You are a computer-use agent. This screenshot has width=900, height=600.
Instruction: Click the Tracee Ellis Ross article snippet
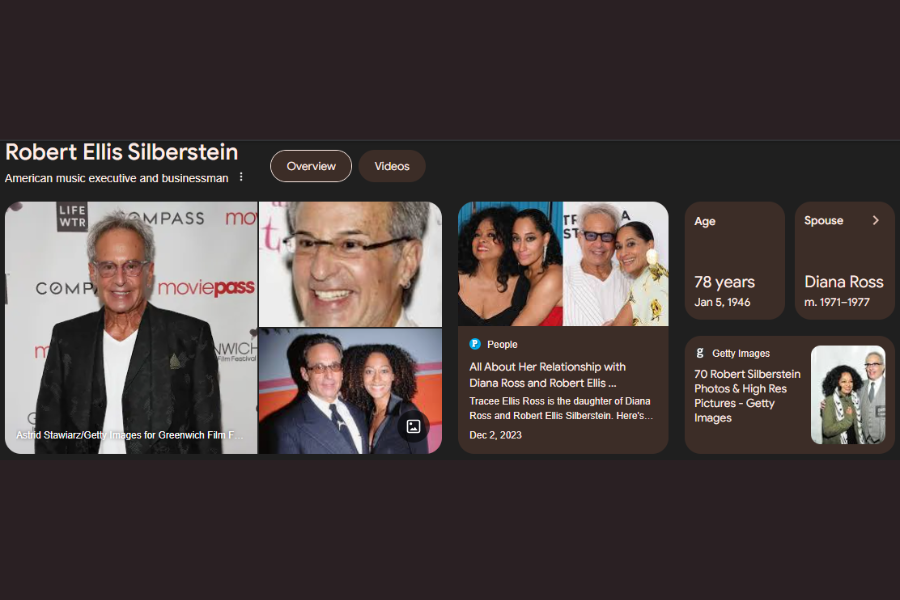561,408
